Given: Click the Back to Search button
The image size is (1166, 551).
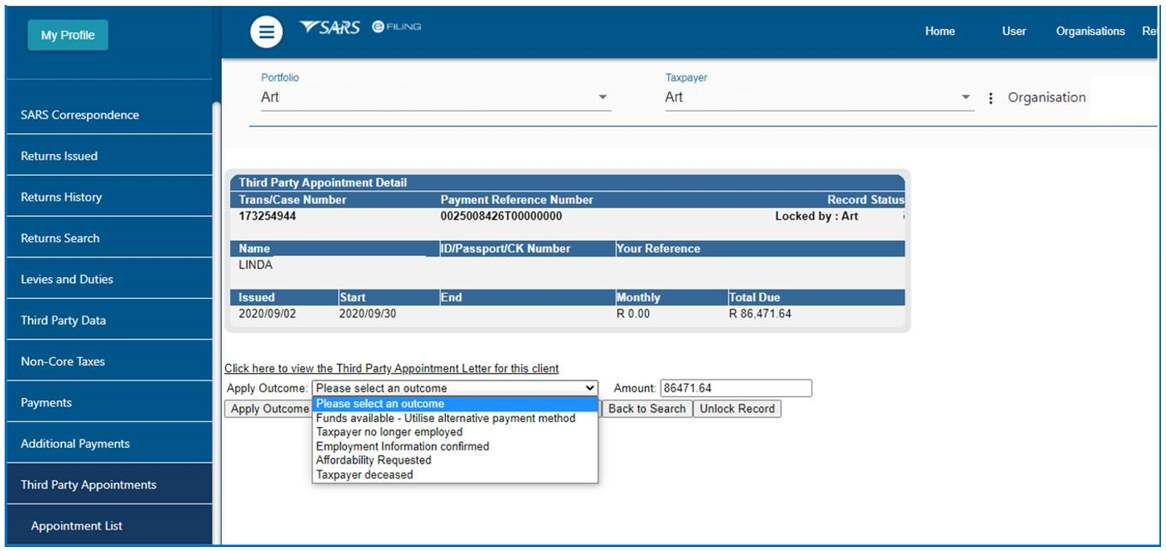Looking at the screenshot, I should click(647, 409).
